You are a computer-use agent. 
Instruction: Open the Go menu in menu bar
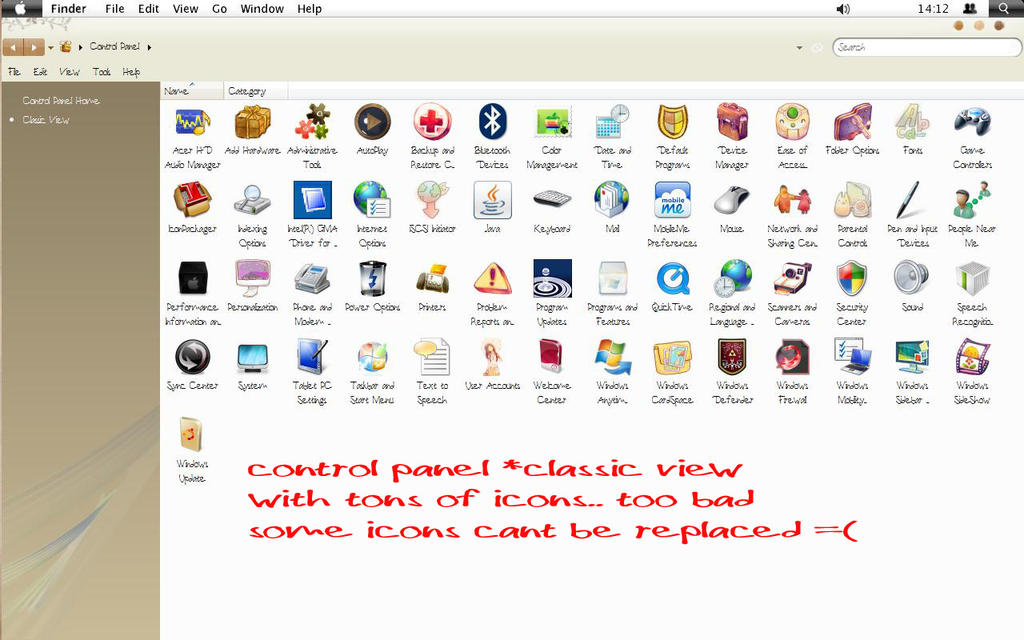click(x=219, y=8)
